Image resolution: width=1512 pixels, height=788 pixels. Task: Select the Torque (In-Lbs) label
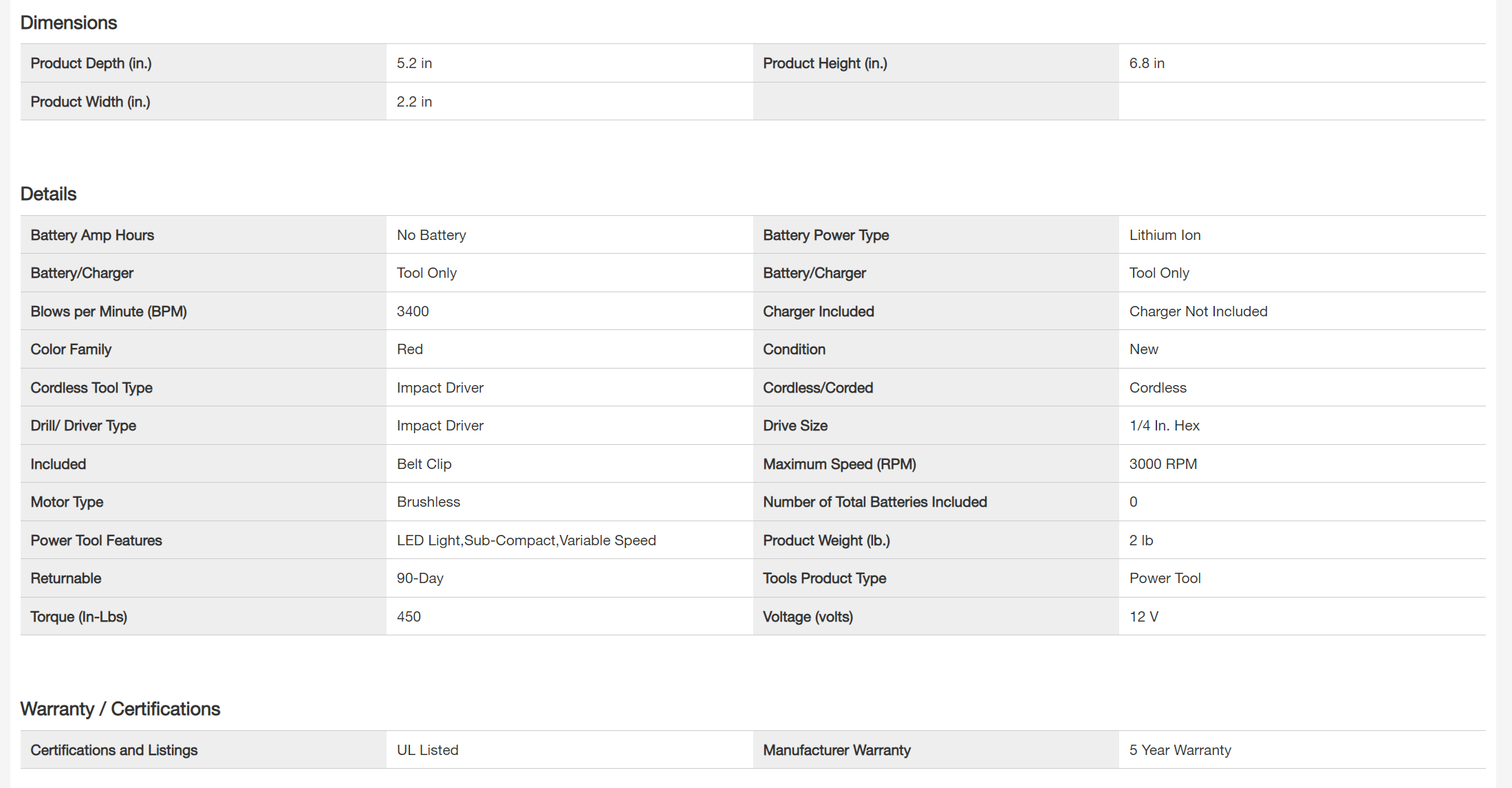(78, 617)
